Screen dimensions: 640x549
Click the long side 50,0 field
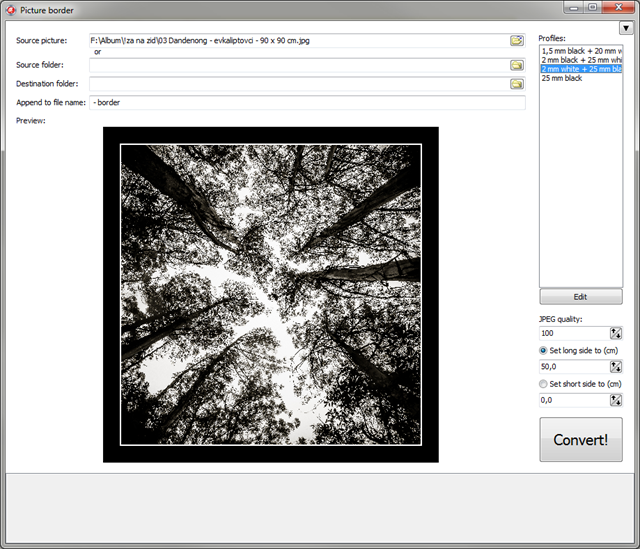point(574,367)
